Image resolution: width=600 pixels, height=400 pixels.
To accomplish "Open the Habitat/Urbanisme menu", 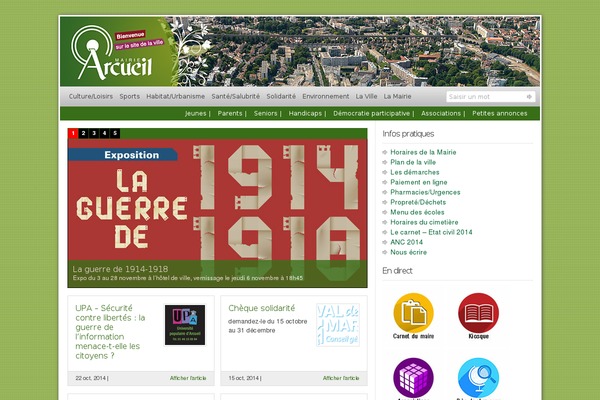I will pyautogui.click(x=176, y=96).
